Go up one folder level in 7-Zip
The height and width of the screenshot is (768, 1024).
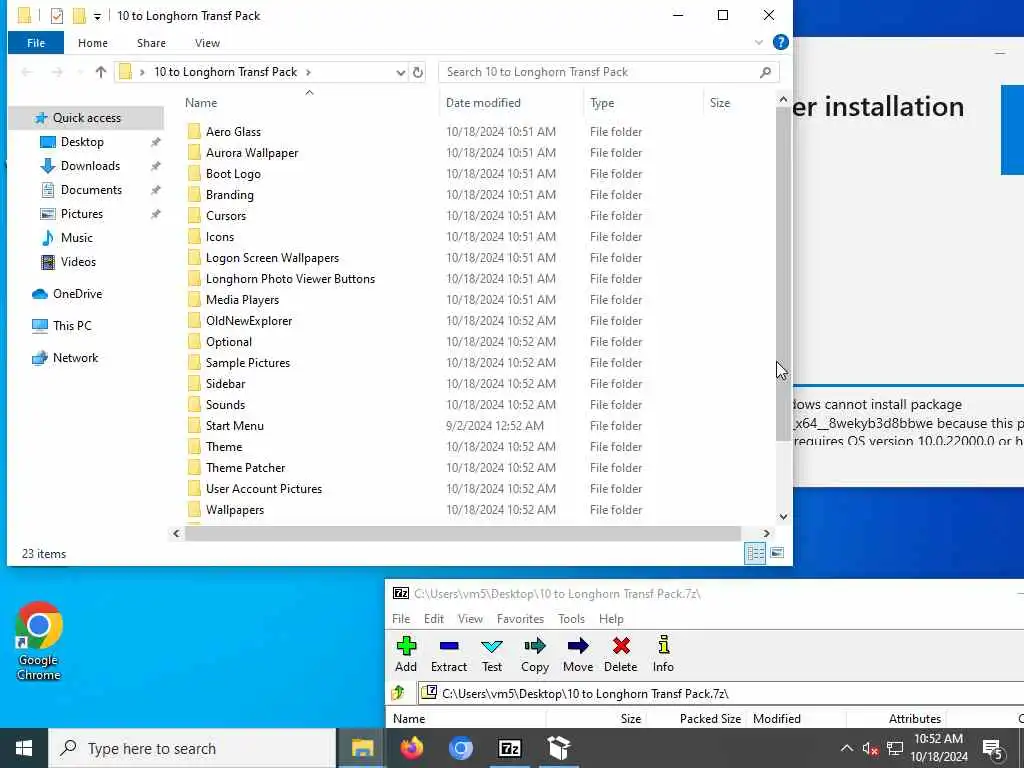398,693
